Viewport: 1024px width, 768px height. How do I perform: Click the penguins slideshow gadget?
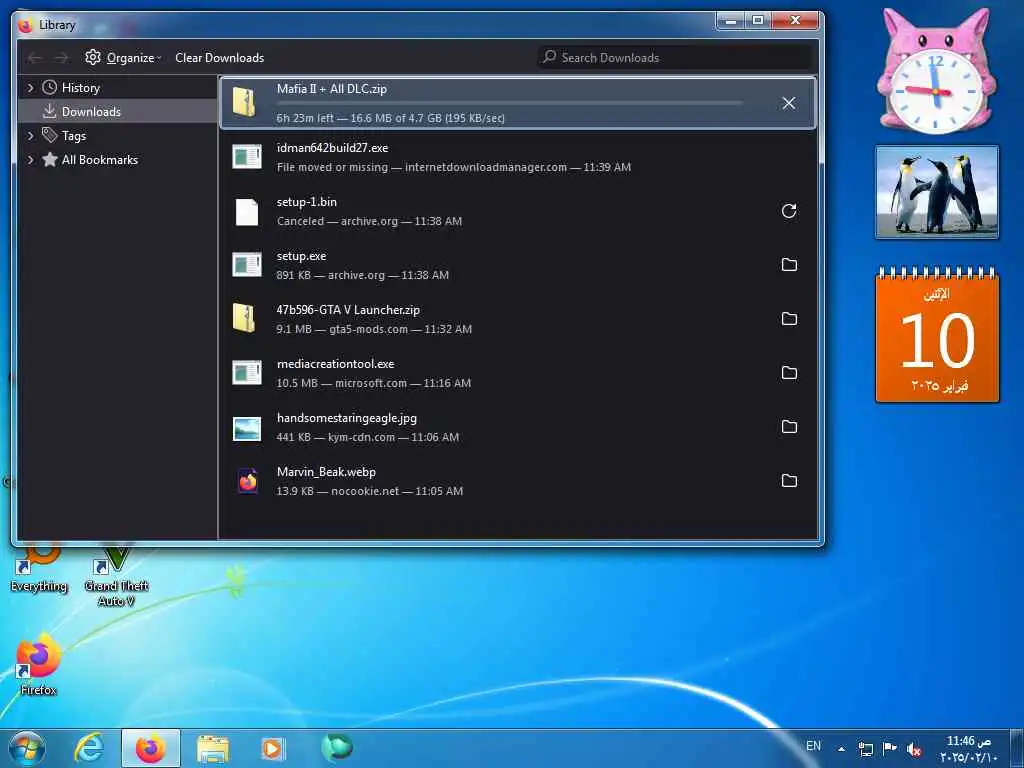937,192
